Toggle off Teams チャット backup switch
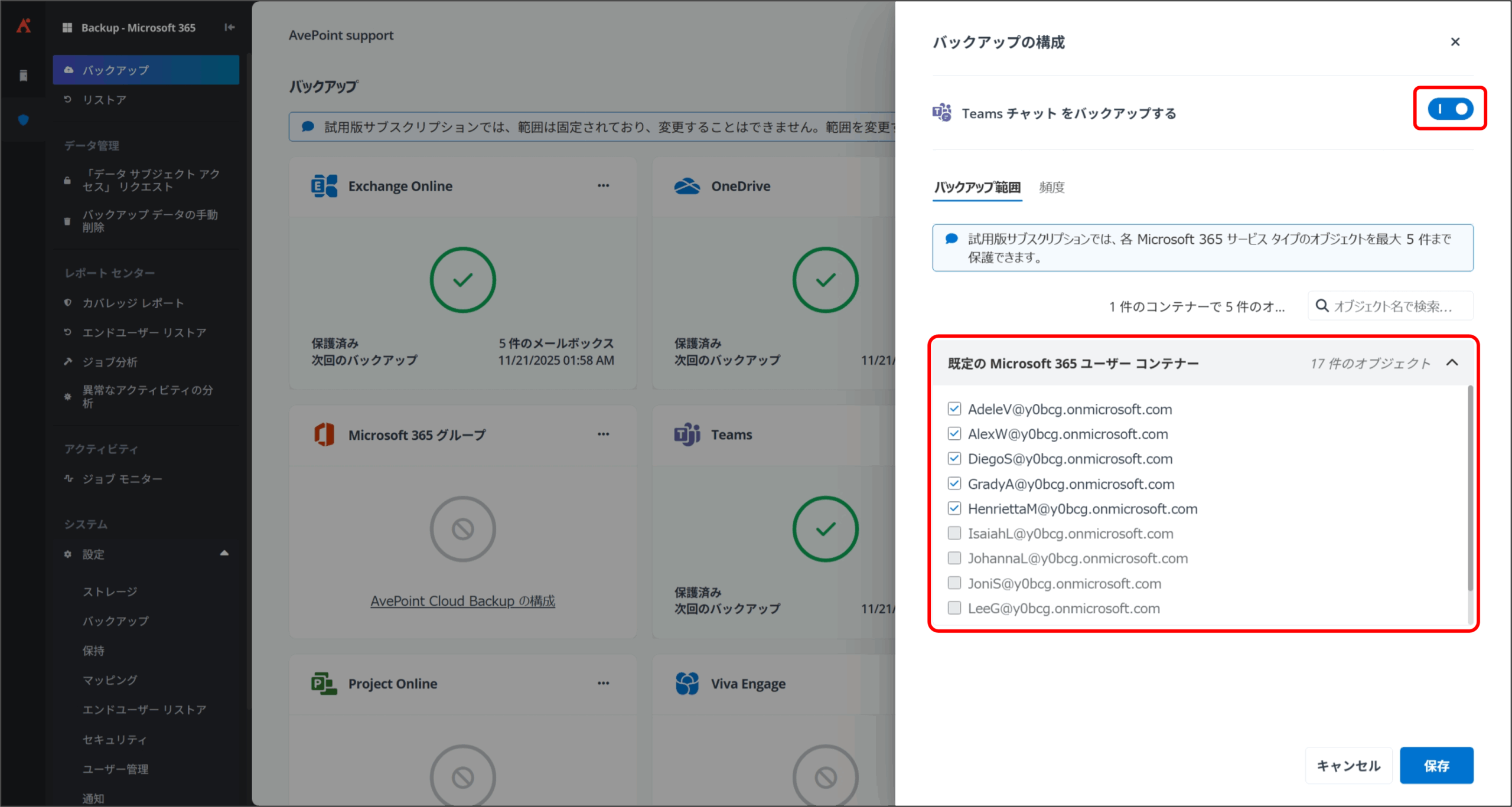The height and width of the screenshot is (807, 1512). coord(1450,109)
